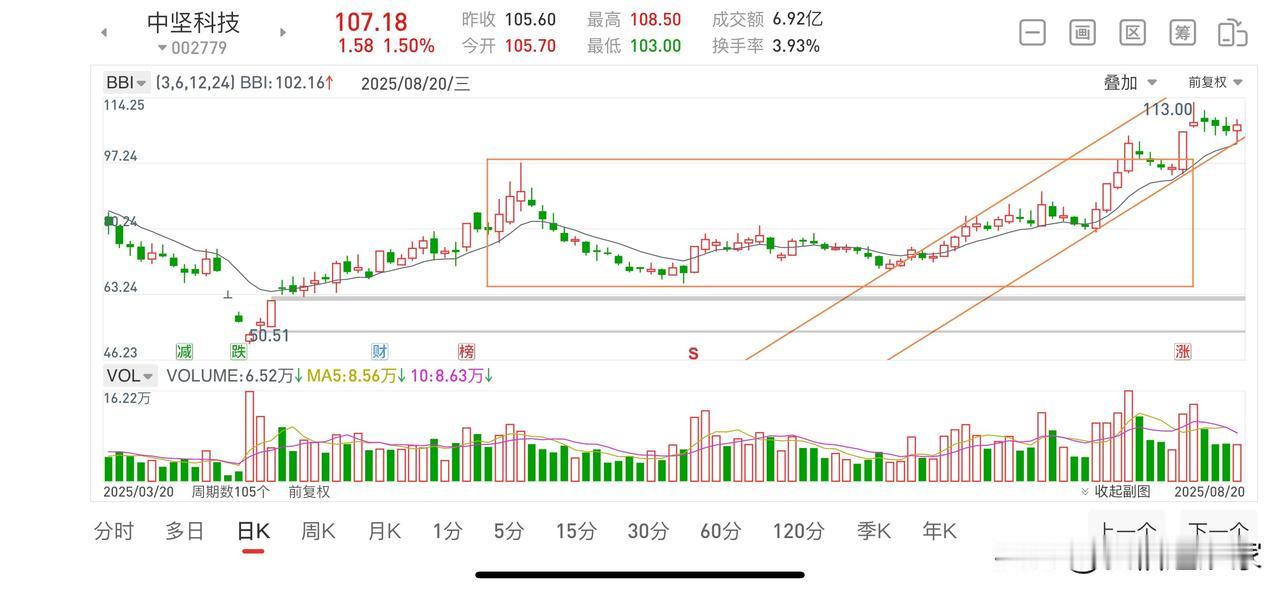Switch to the 分时 tab
This screenshot has width=1280, height=589.
pos(114,531)
